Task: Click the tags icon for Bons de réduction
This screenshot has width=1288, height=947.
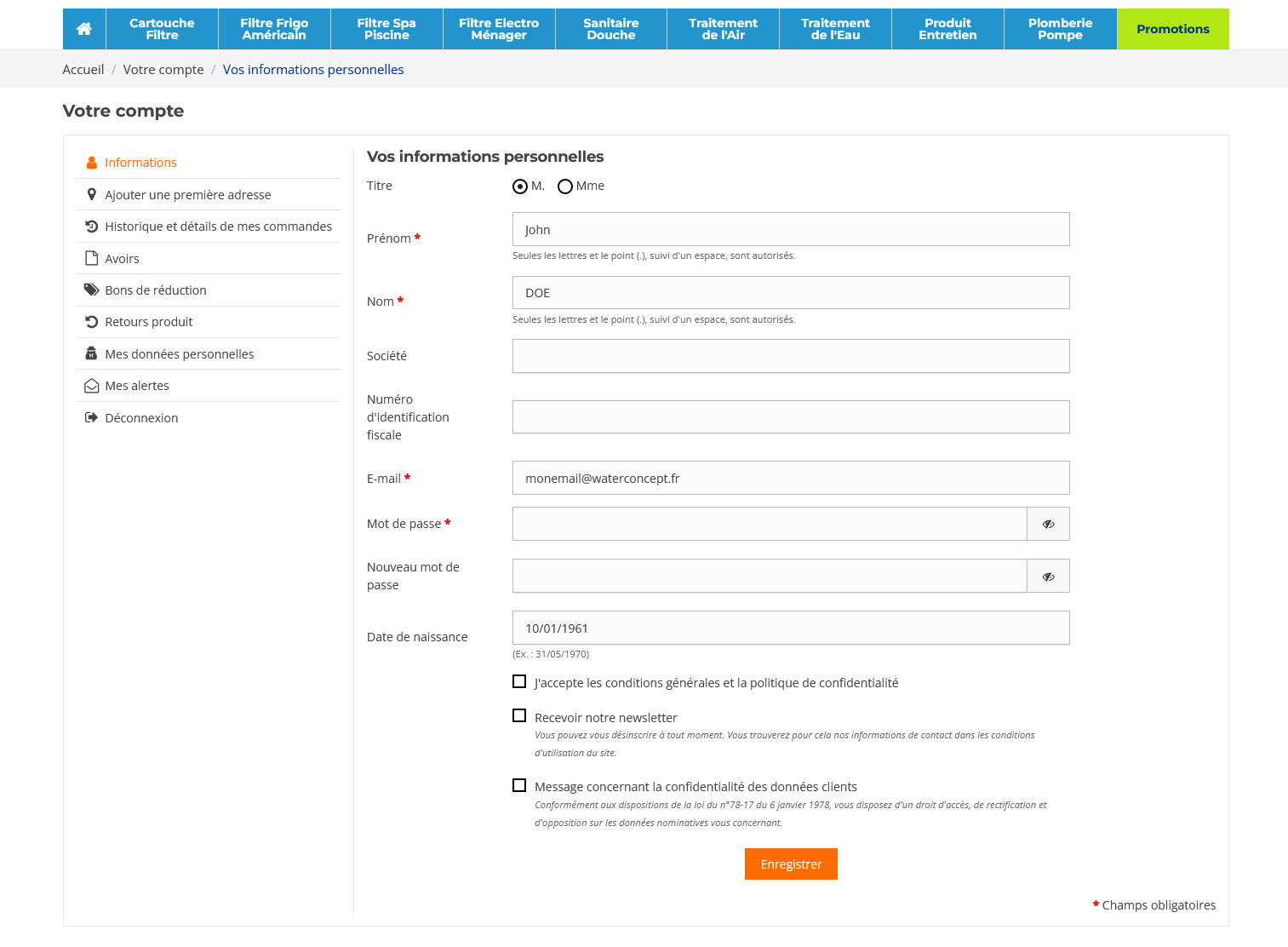Action: point(92,290)
